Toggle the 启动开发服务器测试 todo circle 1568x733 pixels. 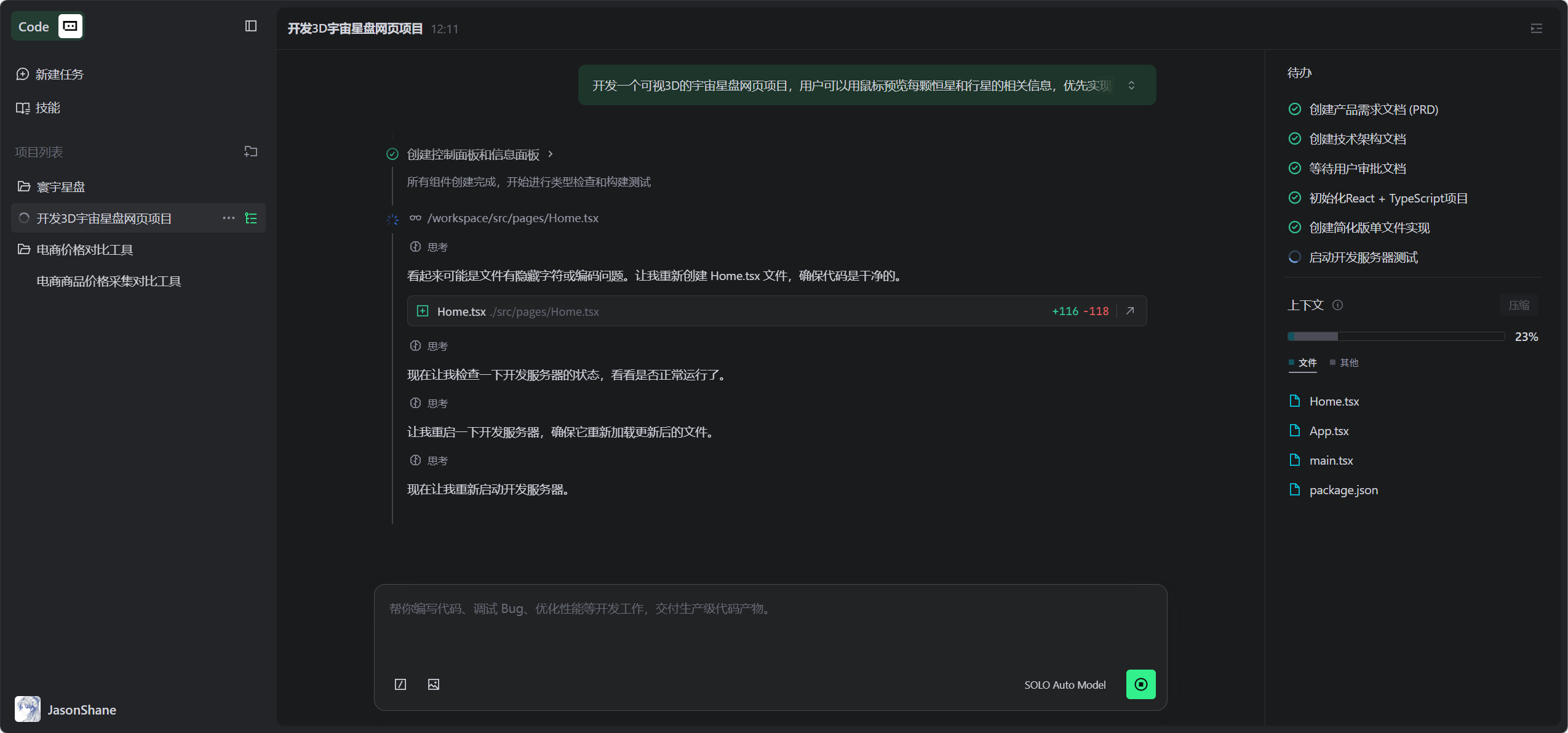coord(1295,257)
